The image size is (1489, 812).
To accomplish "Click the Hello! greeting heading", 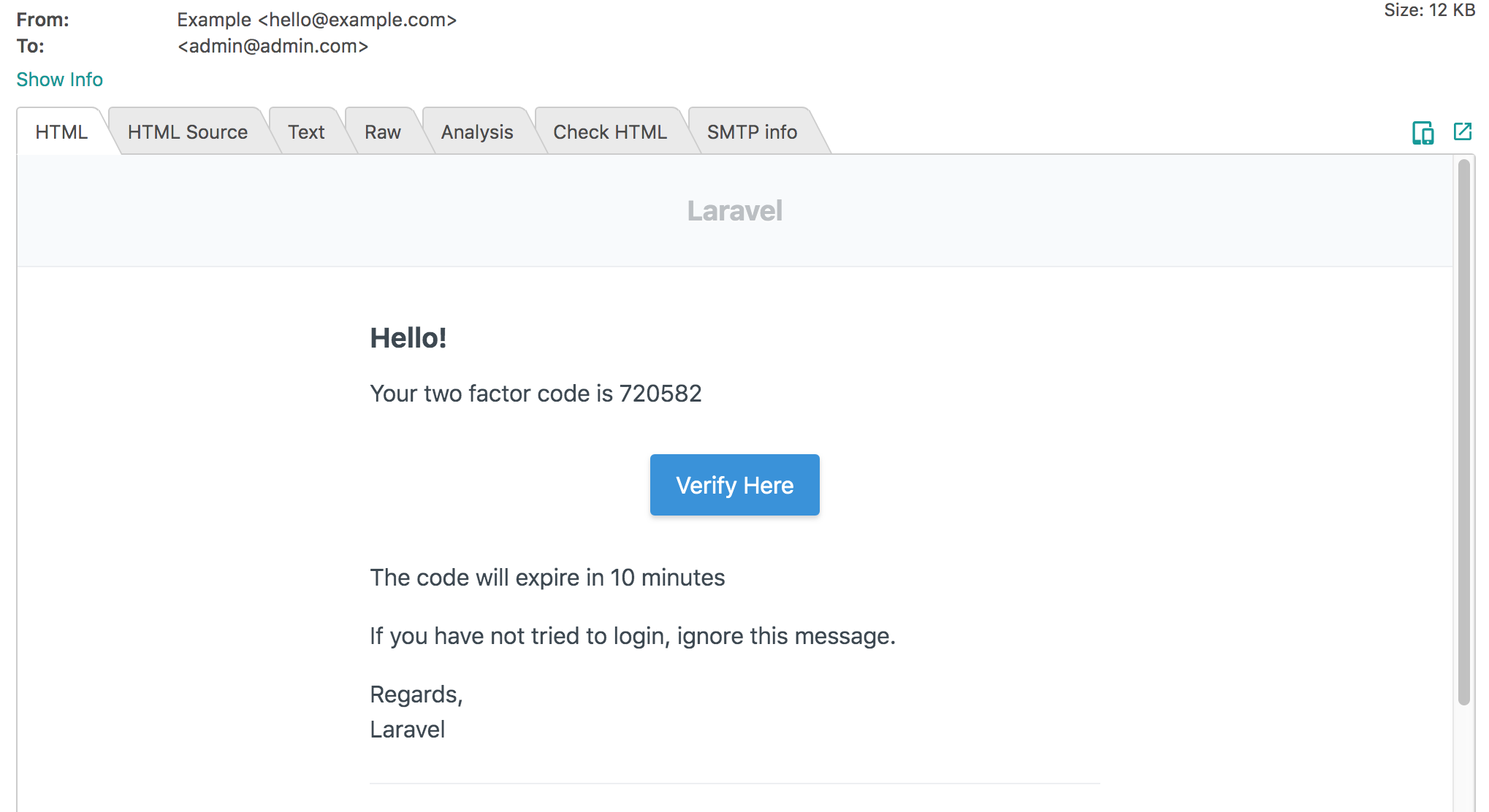I will coord(409,337).
